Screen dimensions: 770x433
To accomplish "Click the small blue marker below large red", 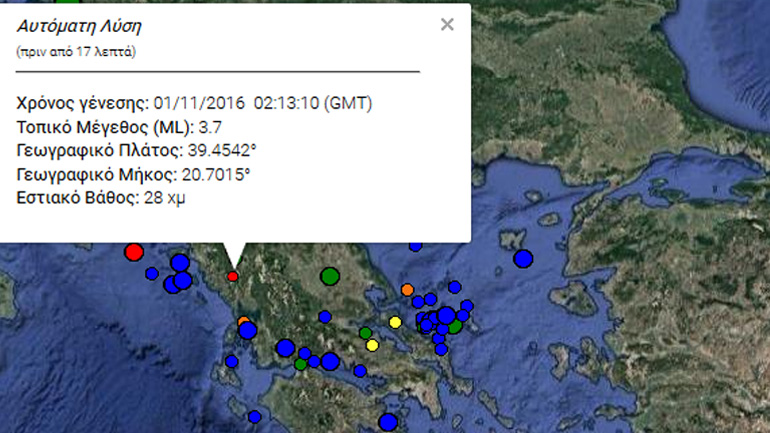I will coord(151,273).
